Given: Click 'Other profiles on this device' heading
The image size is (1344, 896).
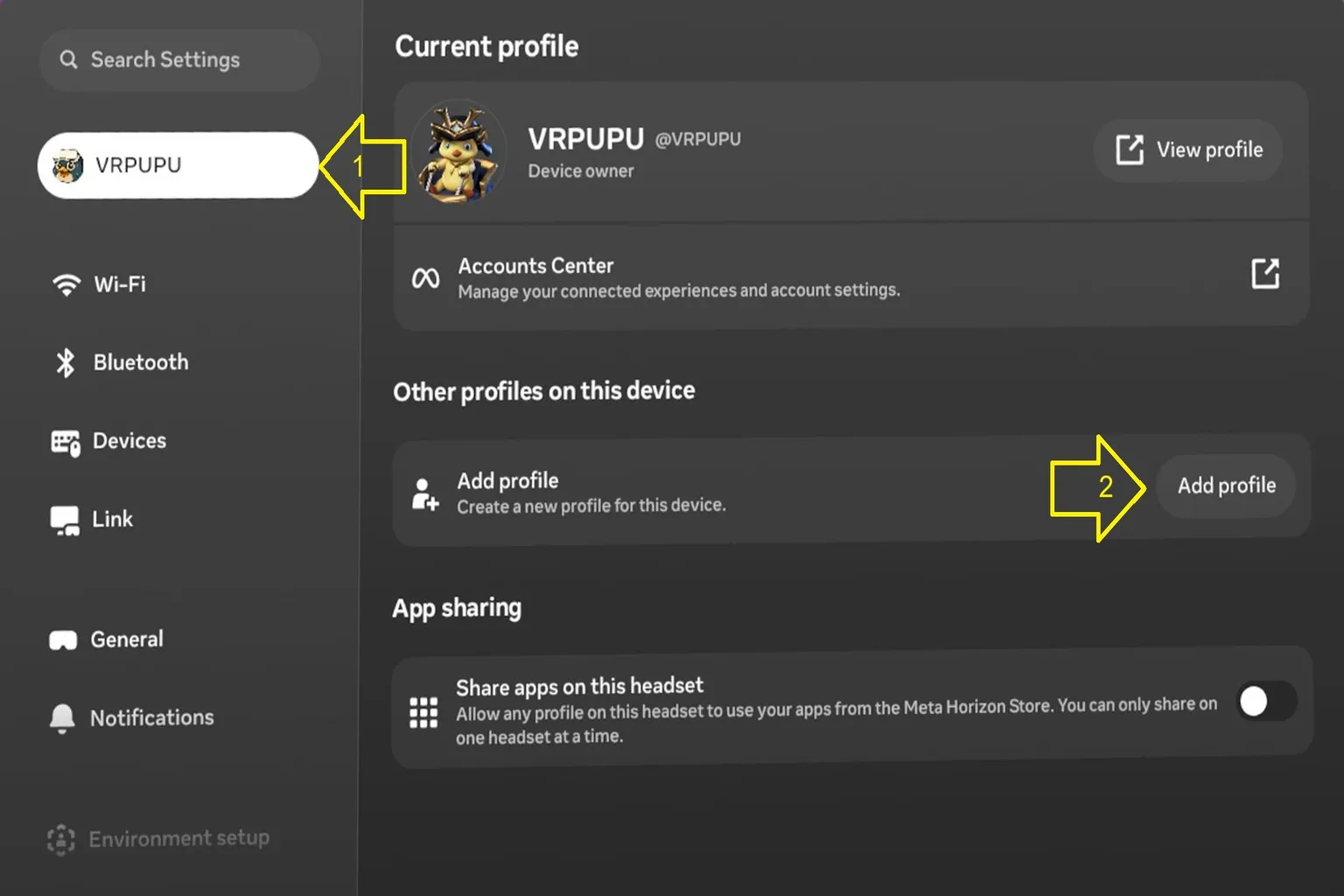Looking at the screenshot, I should tap(544, 391).
